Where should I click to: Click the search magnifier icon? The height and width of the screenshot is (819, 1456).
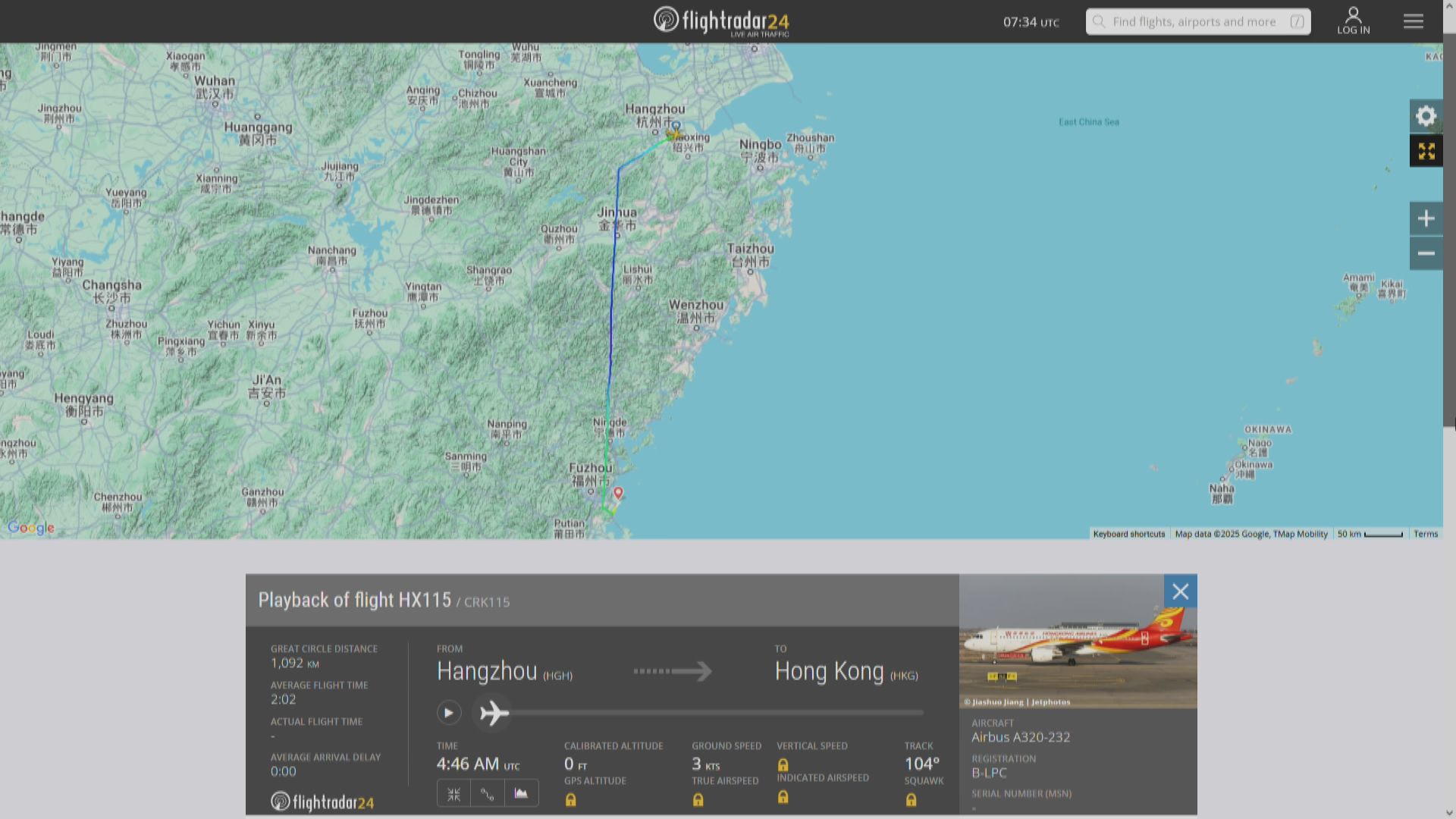click(x=1099, y=21)
